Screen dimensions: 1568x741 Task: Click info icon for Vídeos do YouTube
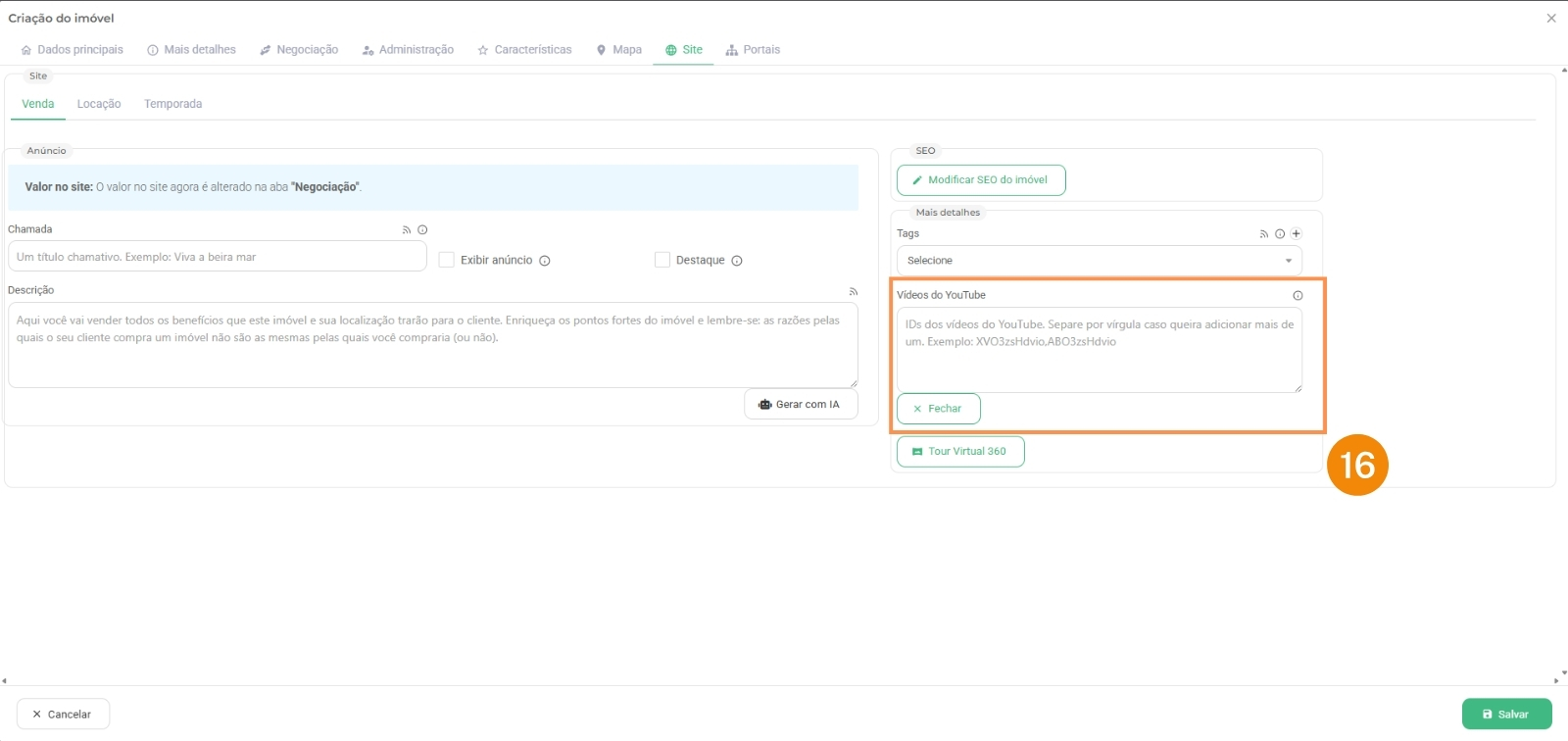[x=1298, y=296]
